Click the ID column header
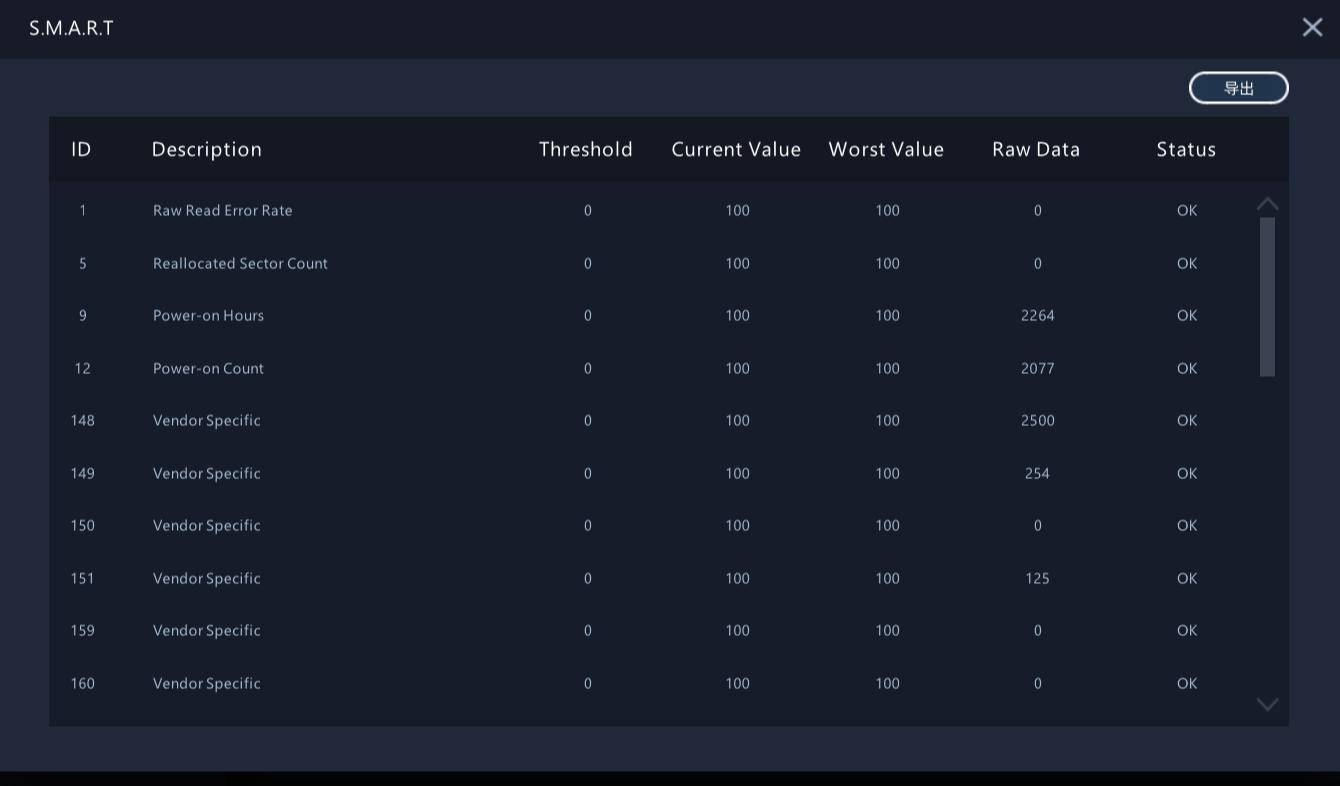This screenshot has width=1340, height=786. click(x=81, y=149)
